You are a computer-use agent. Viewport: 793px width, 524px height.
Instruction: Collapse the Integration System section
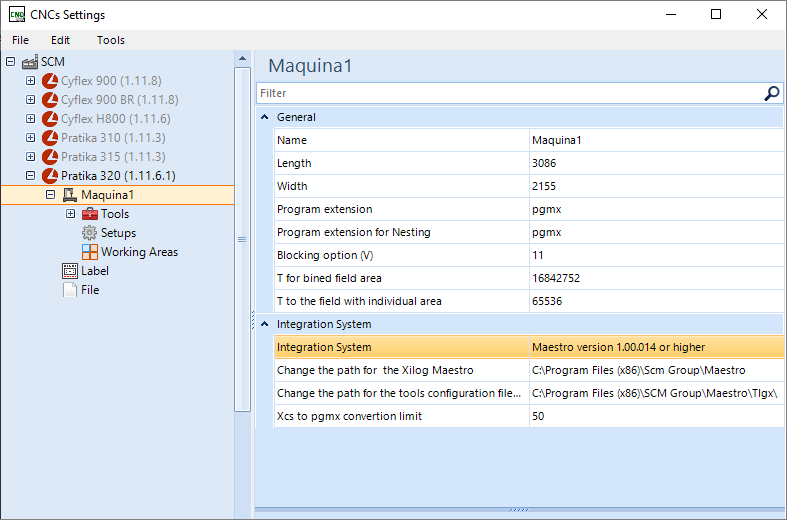(x=265, y=324)
